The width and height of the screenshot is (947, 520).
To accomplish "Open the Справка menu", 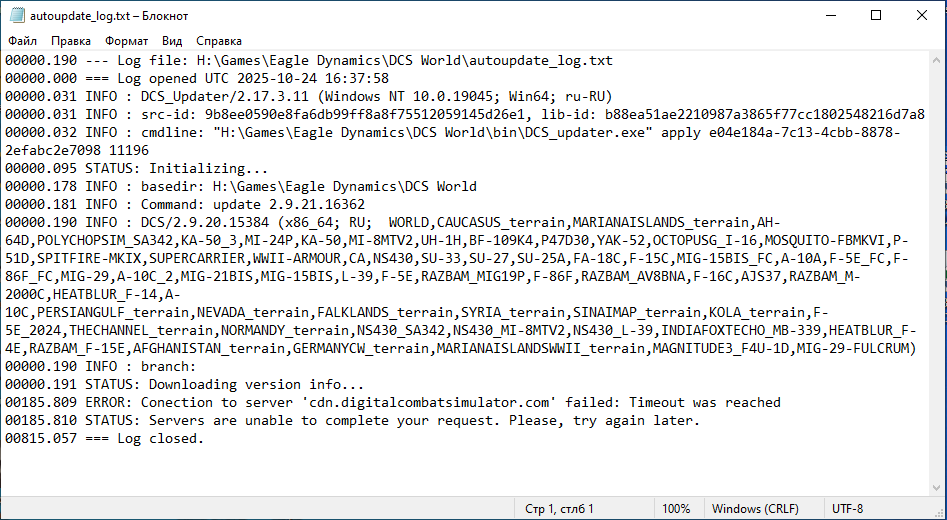I will [x=219, y=42].
